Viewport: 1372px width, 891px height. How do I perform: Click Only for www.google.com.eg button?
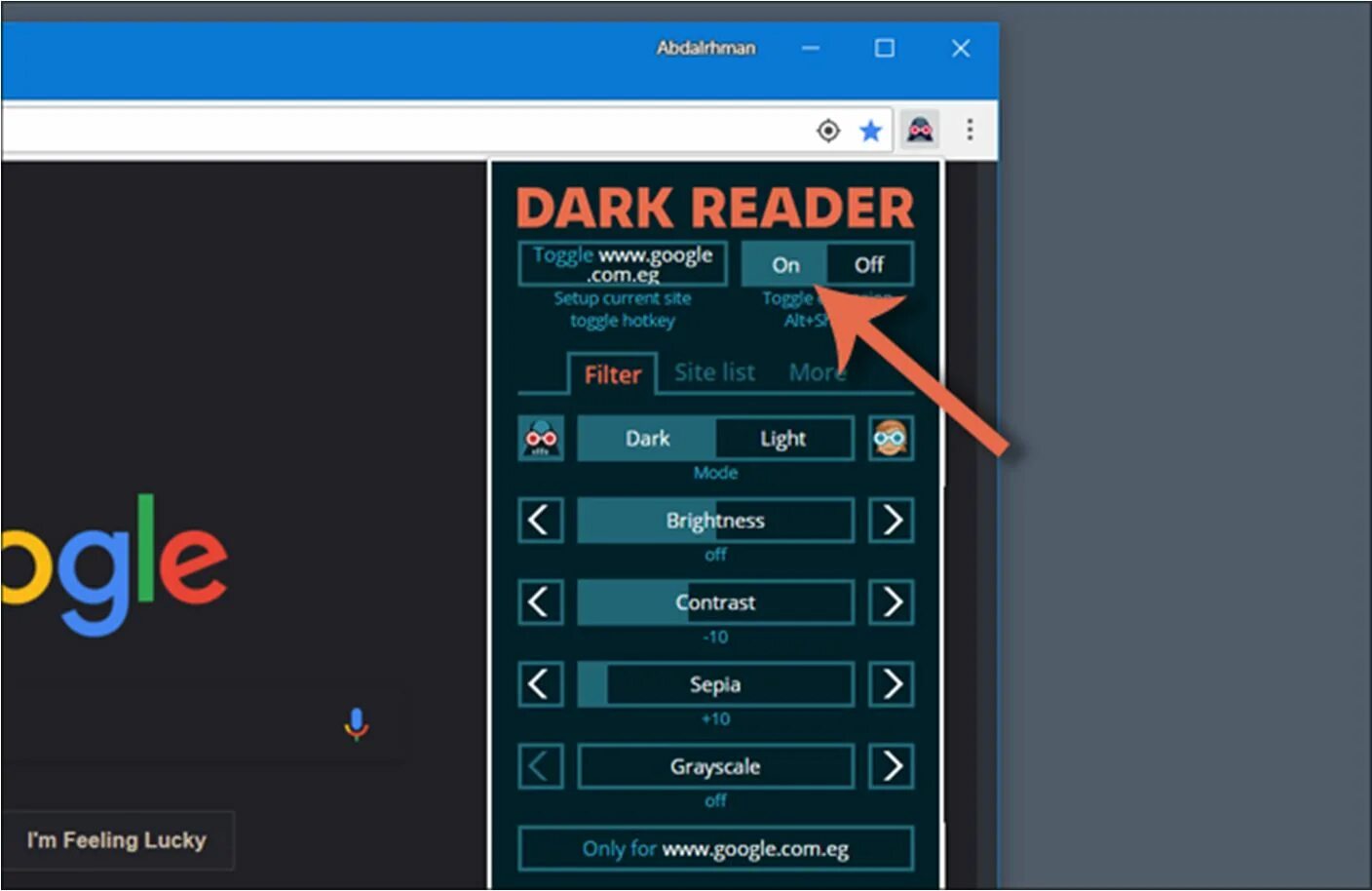[715, 849]
